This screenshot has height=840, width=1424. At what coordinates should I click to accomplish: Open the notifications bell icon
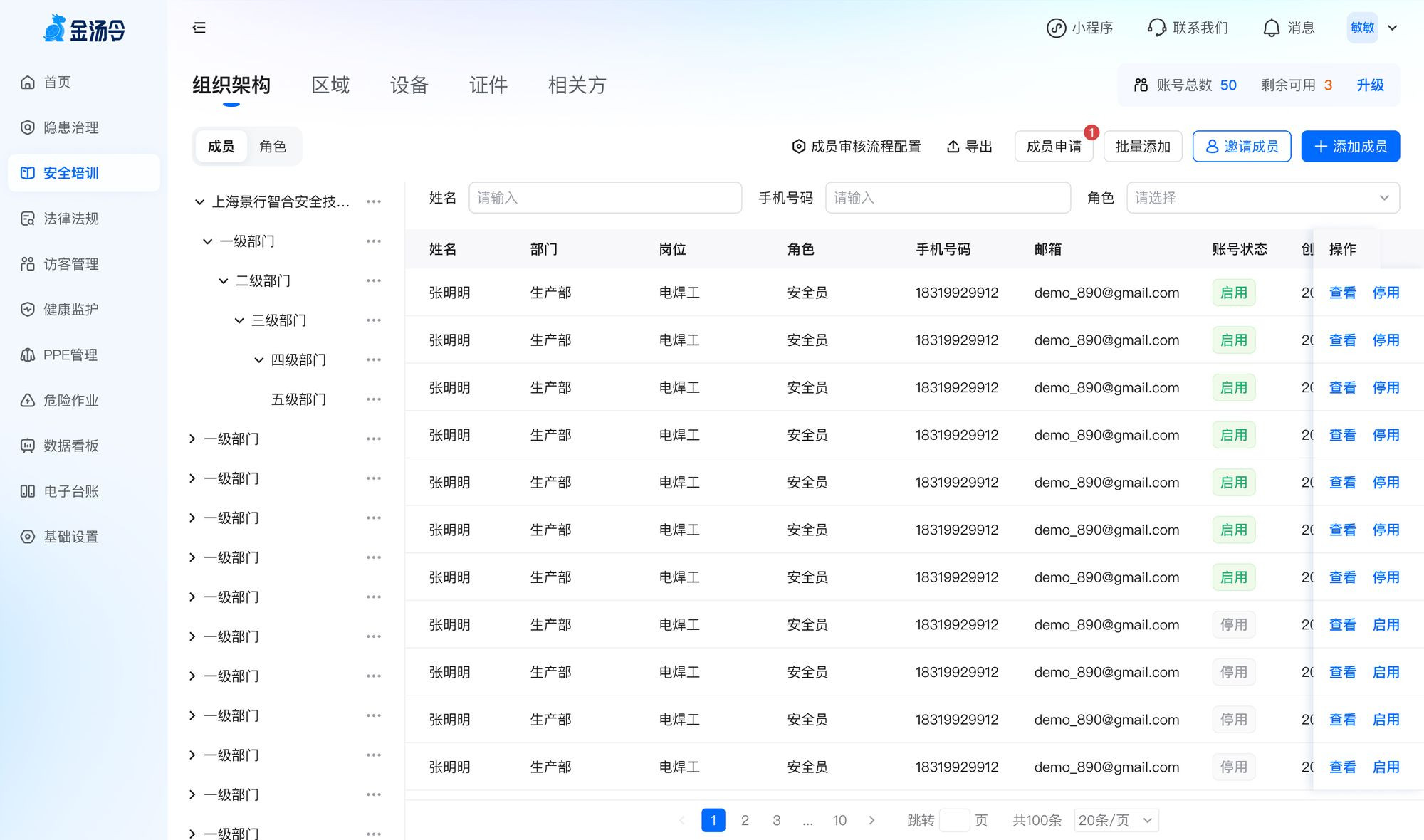1272,28
